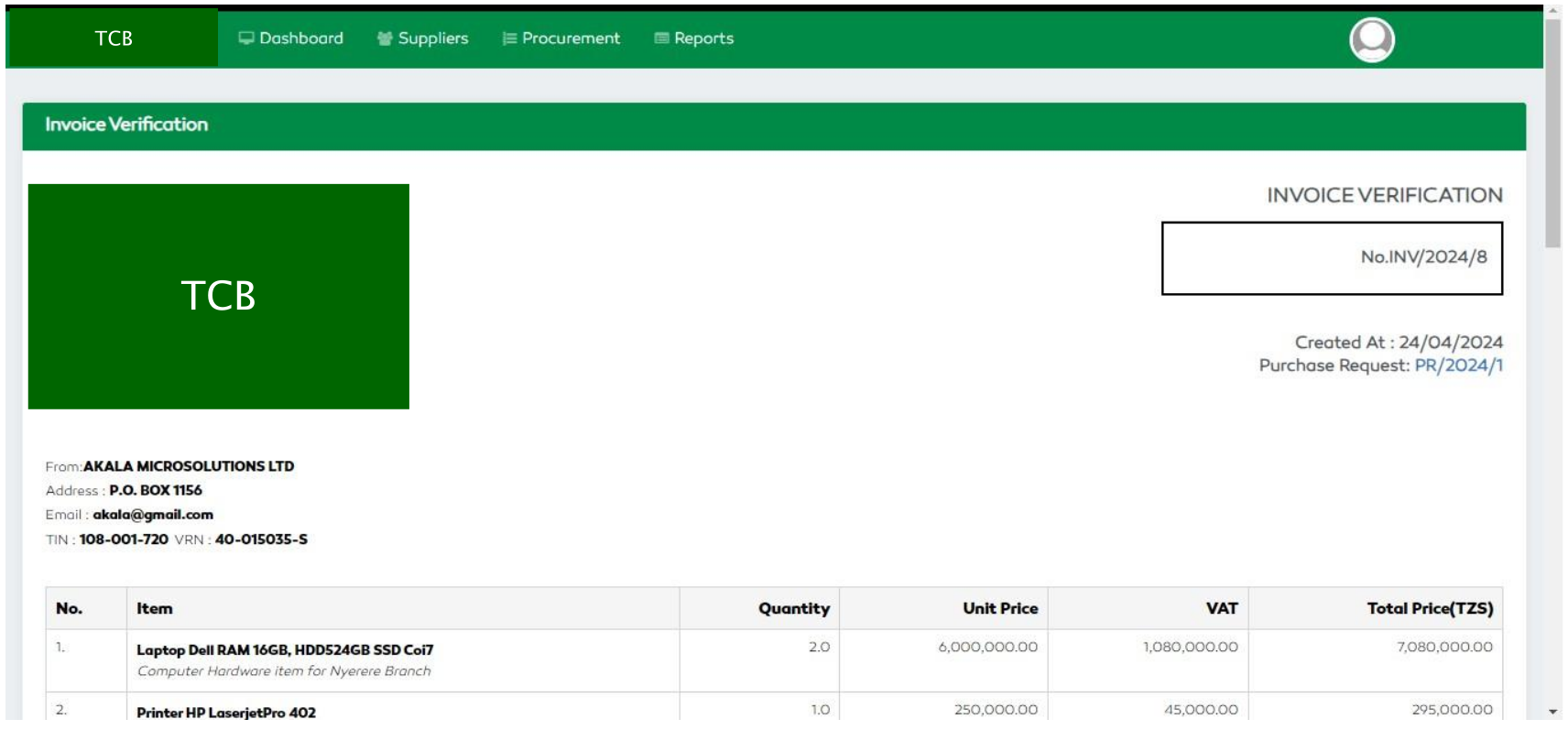Viewport: 1568px width, 730px height.
Task: Click the large TCB logo image
Action: click(x=219, y=296)
